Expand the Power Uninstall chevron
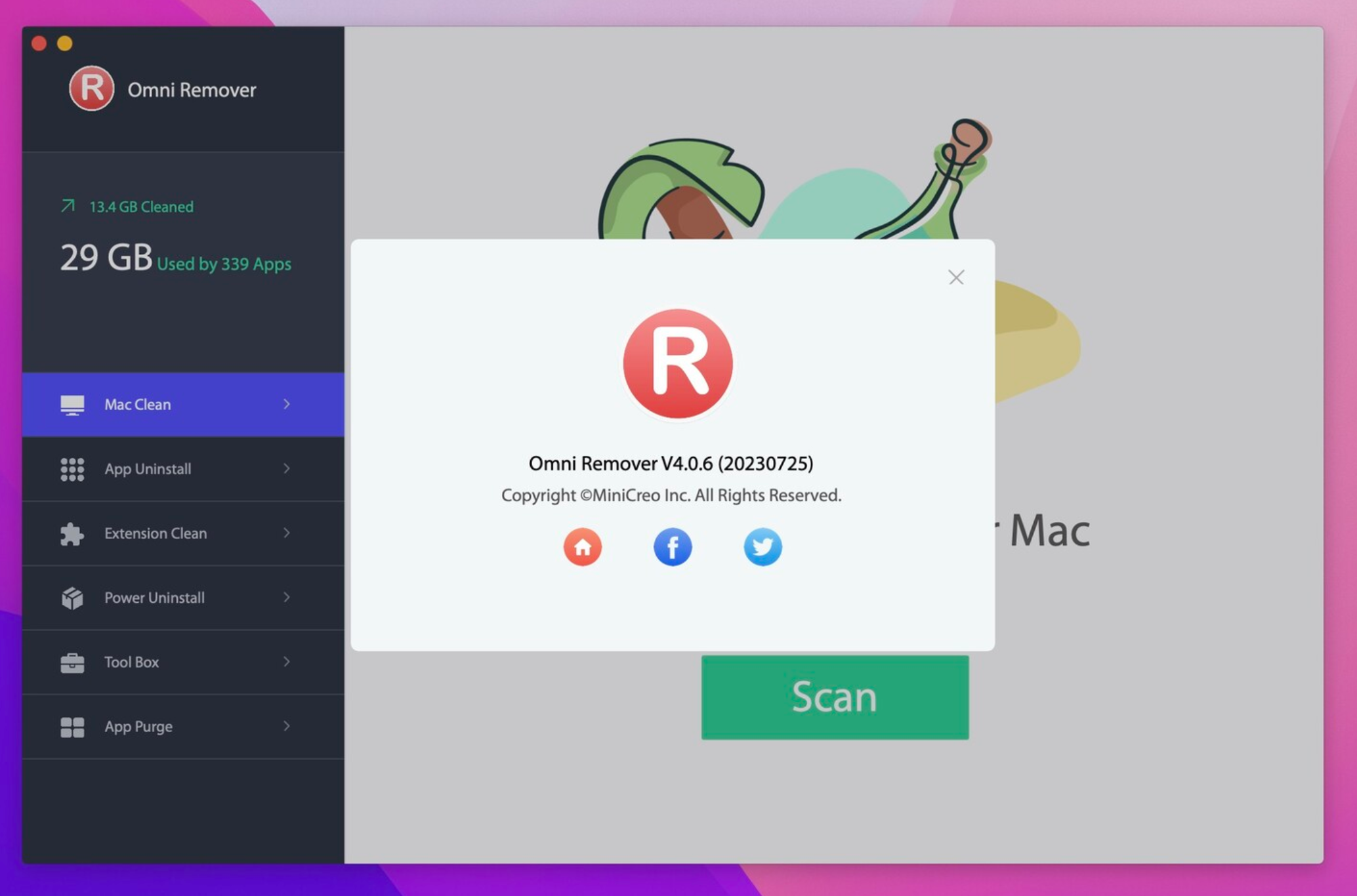Viewport: 1357px width, 896px height. coord(287,597)
